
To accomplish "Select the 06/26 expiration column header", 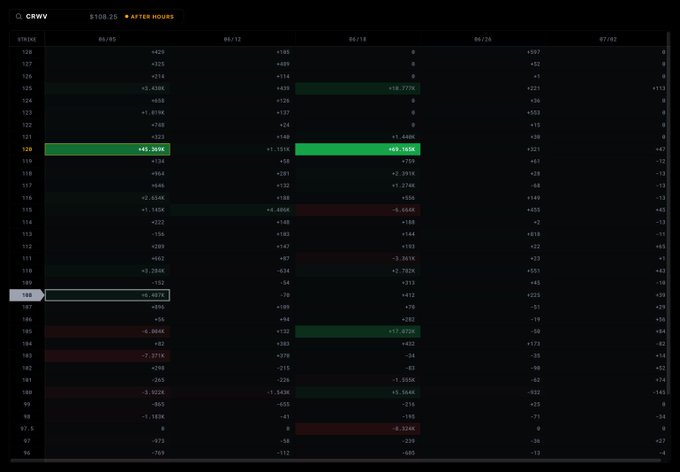I will coord(483,39).
